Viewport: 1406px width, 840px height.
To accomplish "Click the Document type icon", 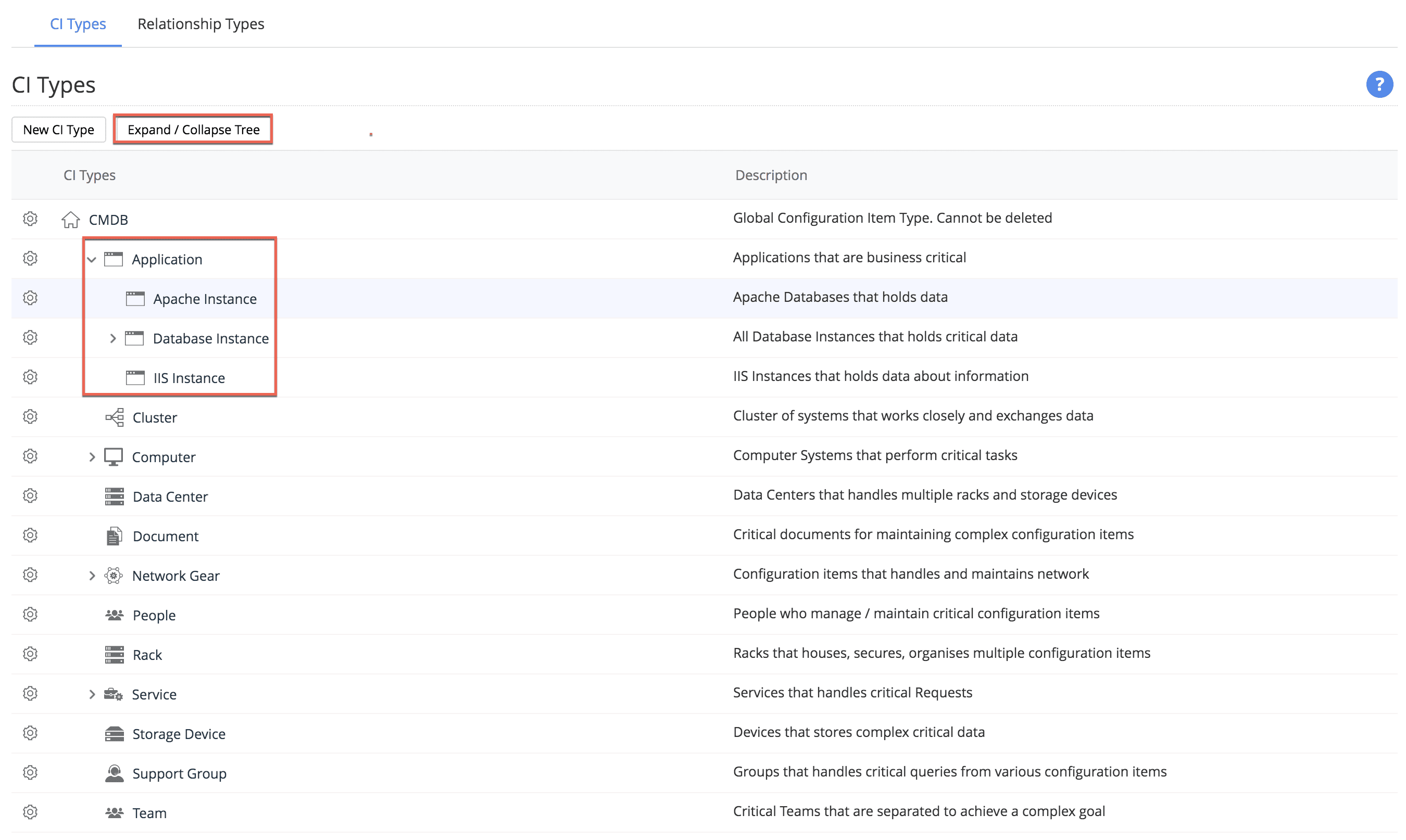I will click(114, 536).
